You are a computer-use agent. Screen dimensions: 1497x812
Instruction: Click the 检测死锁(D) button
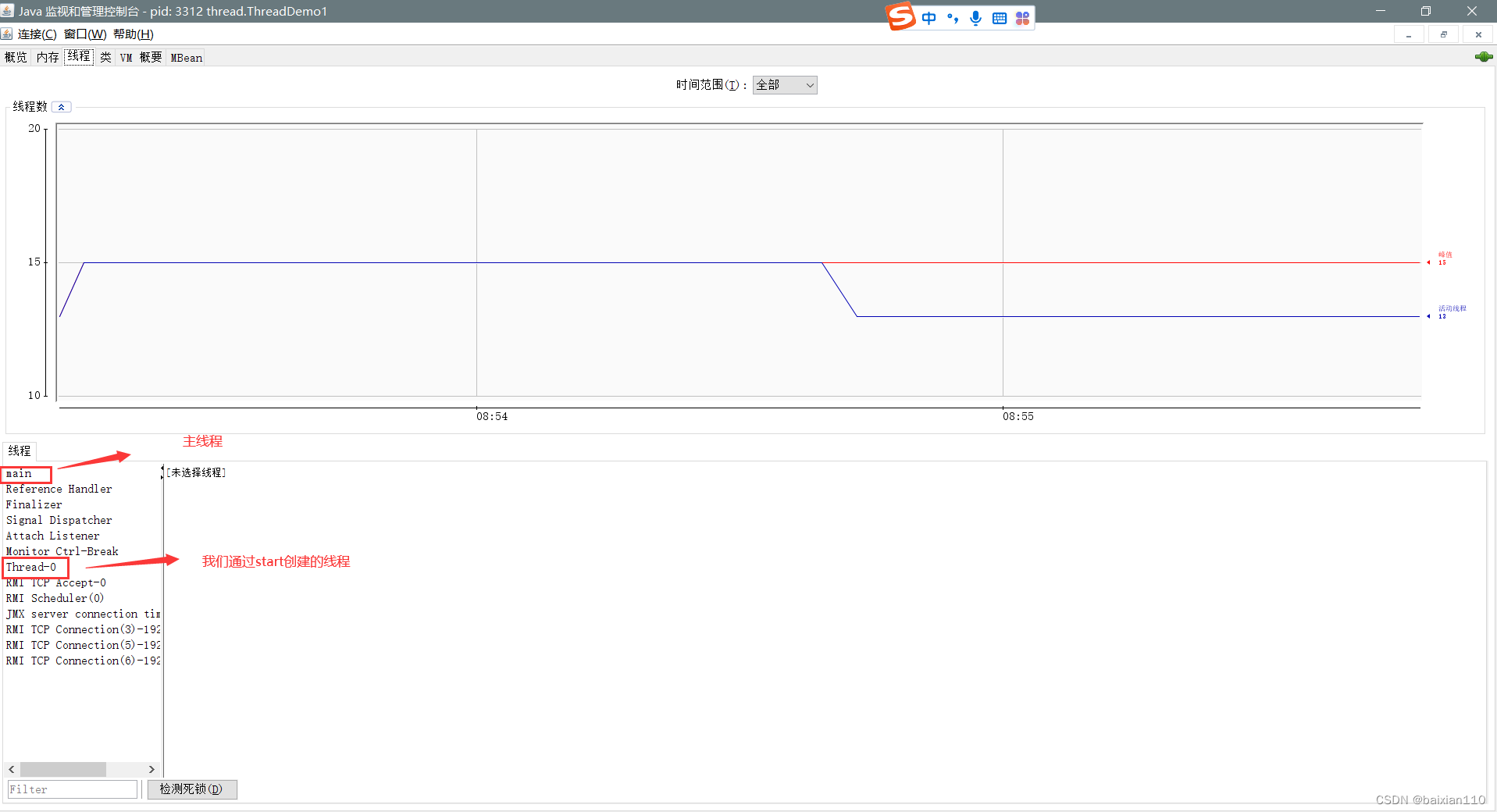point(191,789)
